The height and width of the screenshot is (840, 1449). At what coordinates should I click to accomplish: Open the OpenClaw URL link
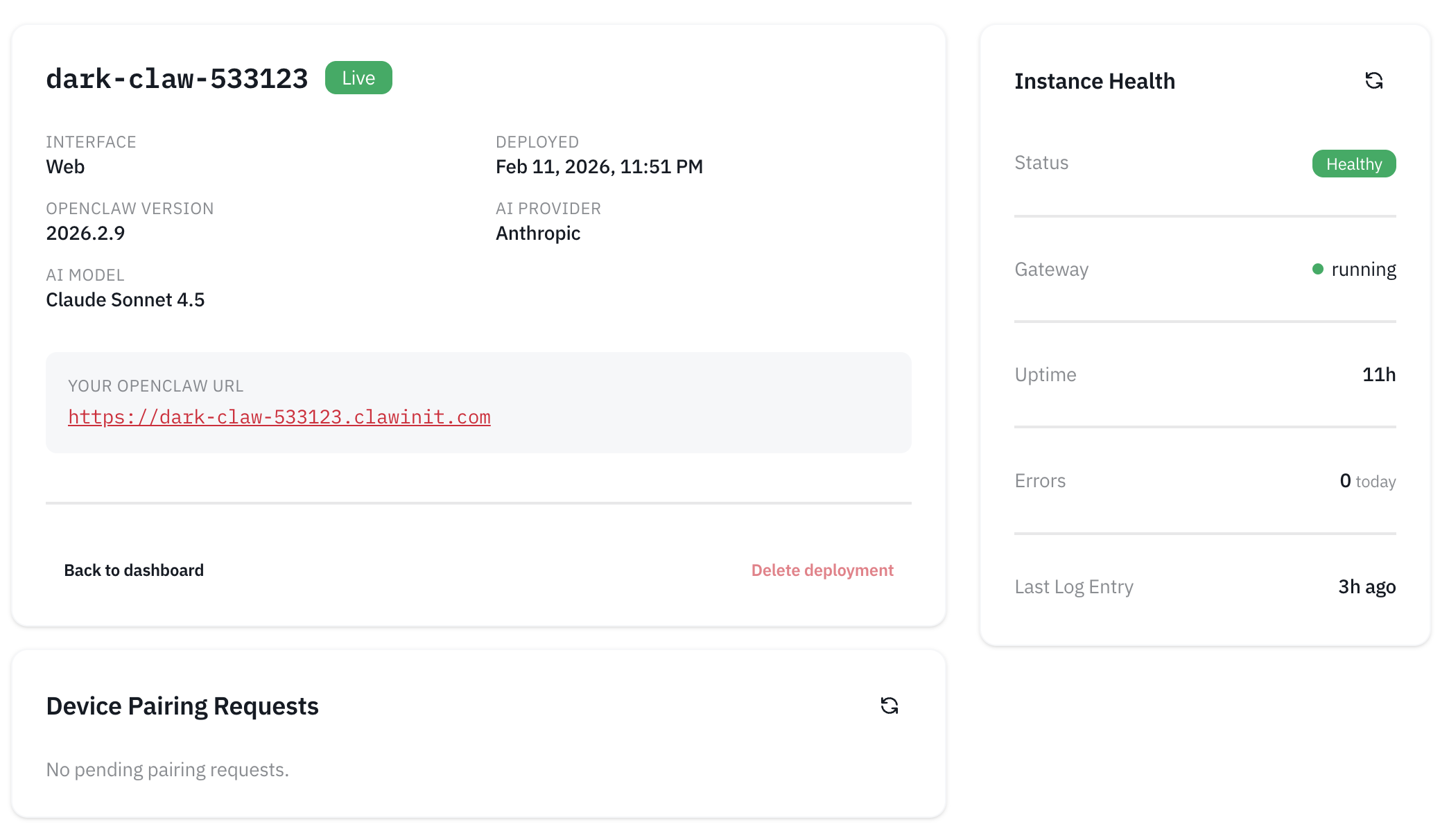pyautogui.click(x=279, y=417)
